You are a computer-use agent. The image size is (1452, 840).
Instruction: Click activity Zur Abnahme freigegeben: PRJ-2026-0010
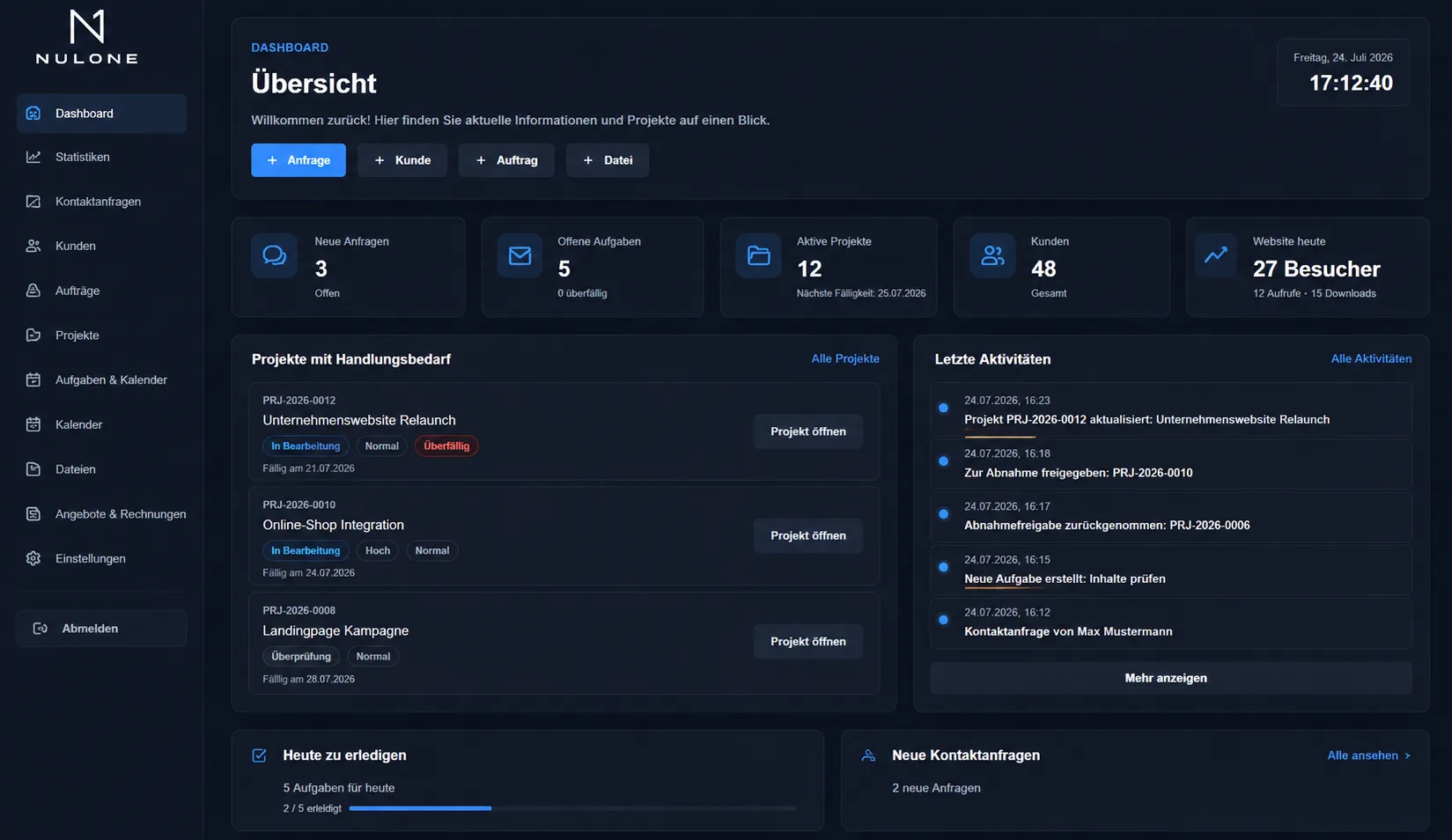[1170, 463]
